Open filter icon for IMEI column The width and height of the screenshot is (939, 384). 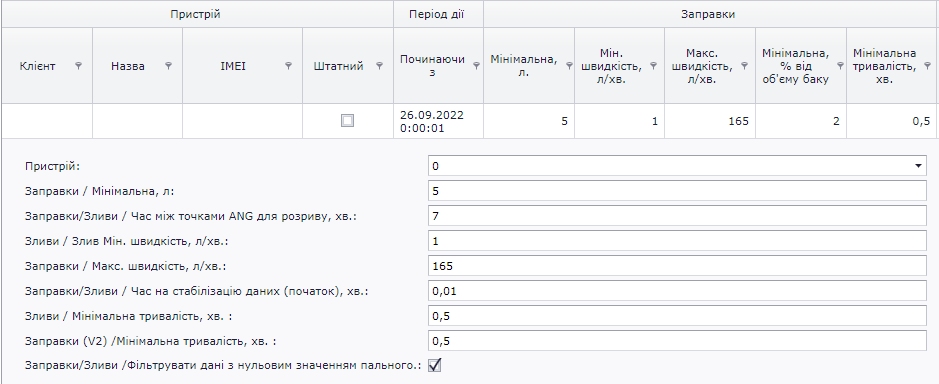[x=289, y=66]
